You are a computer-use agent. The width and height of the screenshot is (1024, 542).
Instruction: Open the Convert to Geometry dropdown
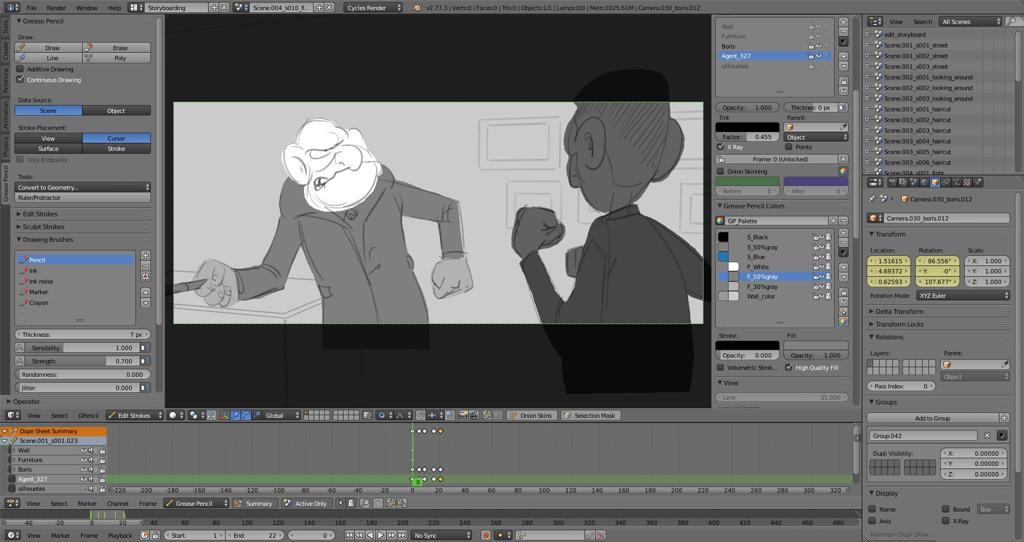pos(83,187)
